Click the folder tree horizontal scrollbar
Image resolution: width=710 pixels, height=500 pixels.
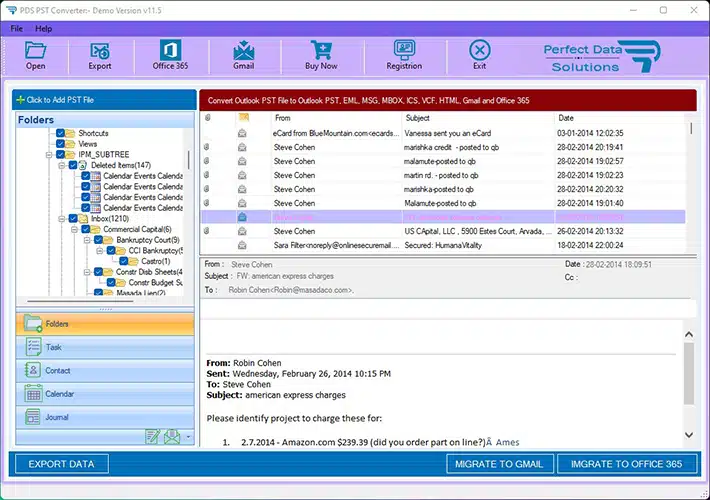pyautogui.click(x=80, y=301)
